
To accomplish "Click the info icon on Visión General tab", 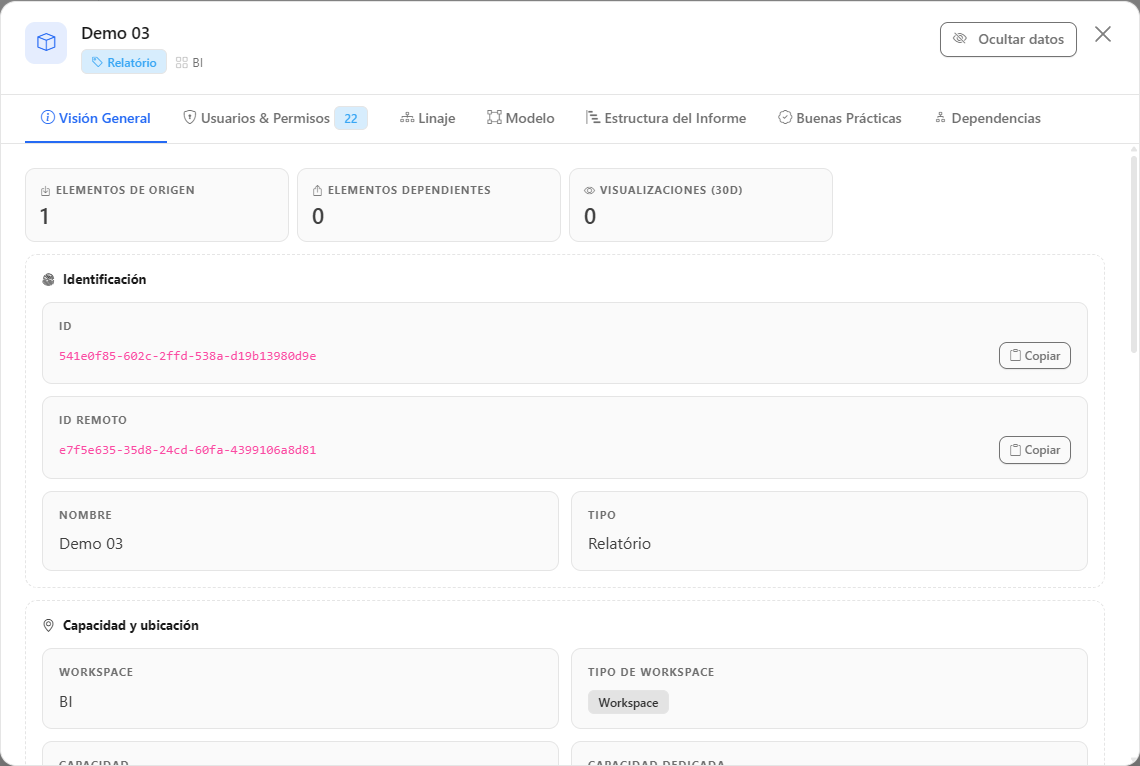I will tap(47, 118).
